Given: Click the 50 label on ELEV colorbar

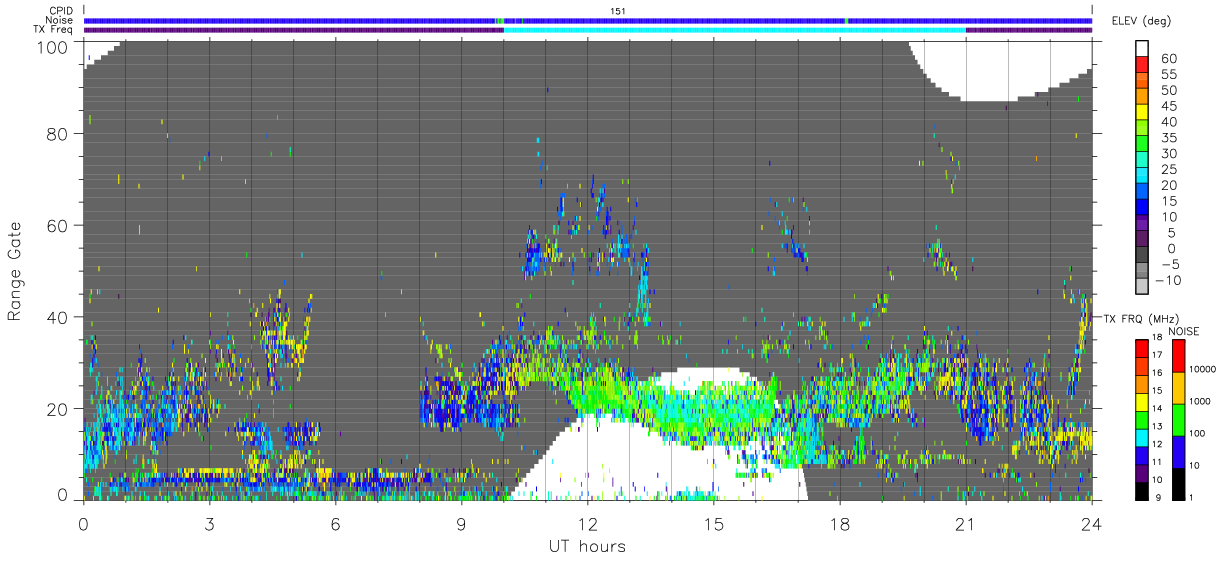Looking at the screenshot, I should tap(1169, 91).
